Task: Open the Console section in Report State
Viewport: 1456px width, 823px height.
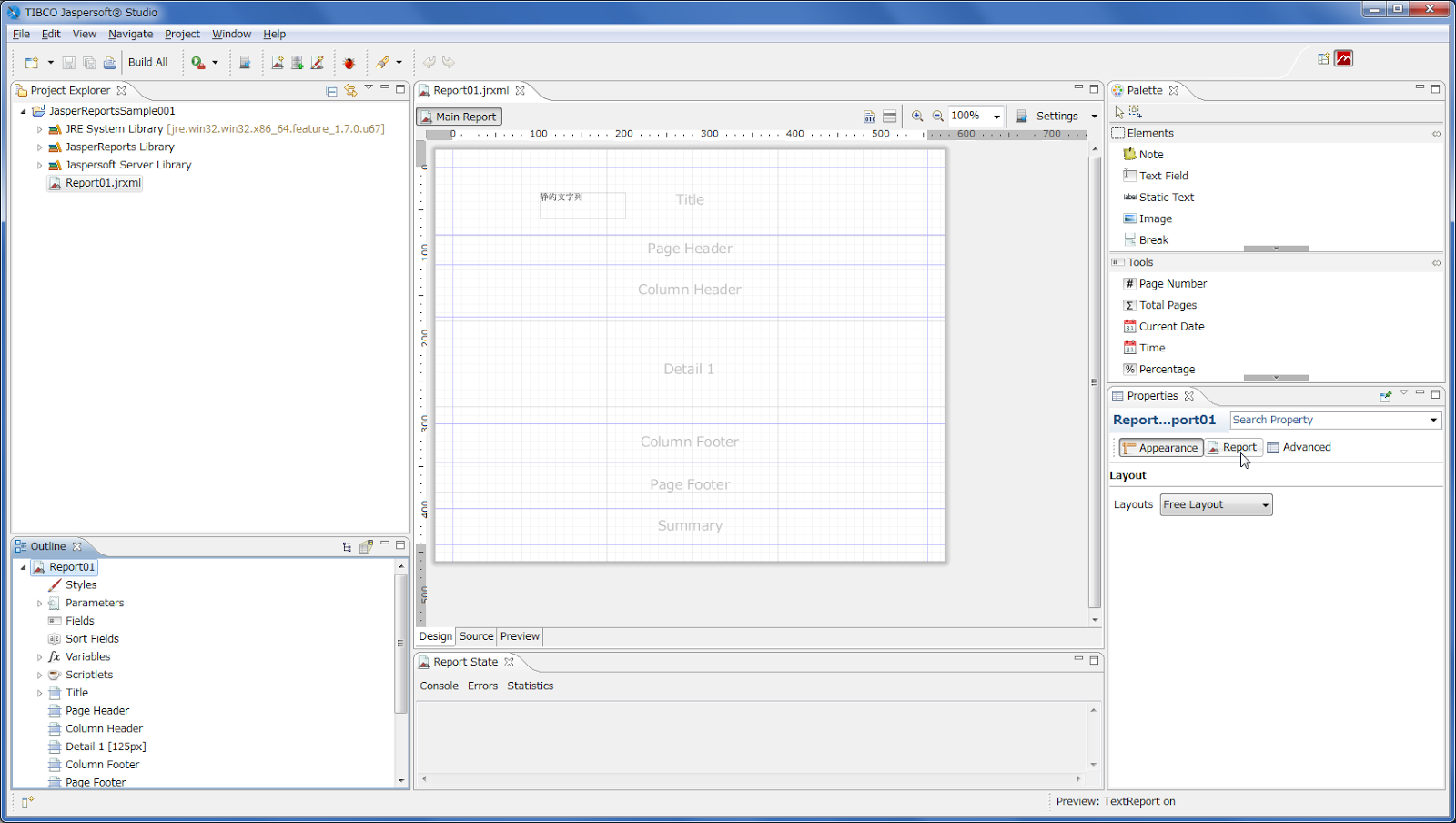Action: [439, 686]
